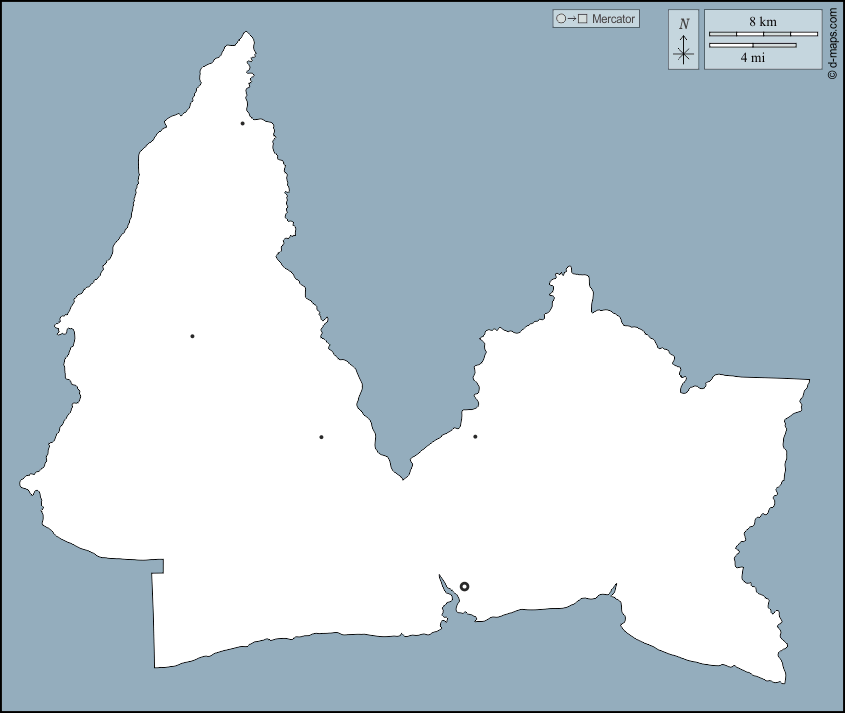Click the italic N compass letter
845x713 pixels.
coord(684,24)
